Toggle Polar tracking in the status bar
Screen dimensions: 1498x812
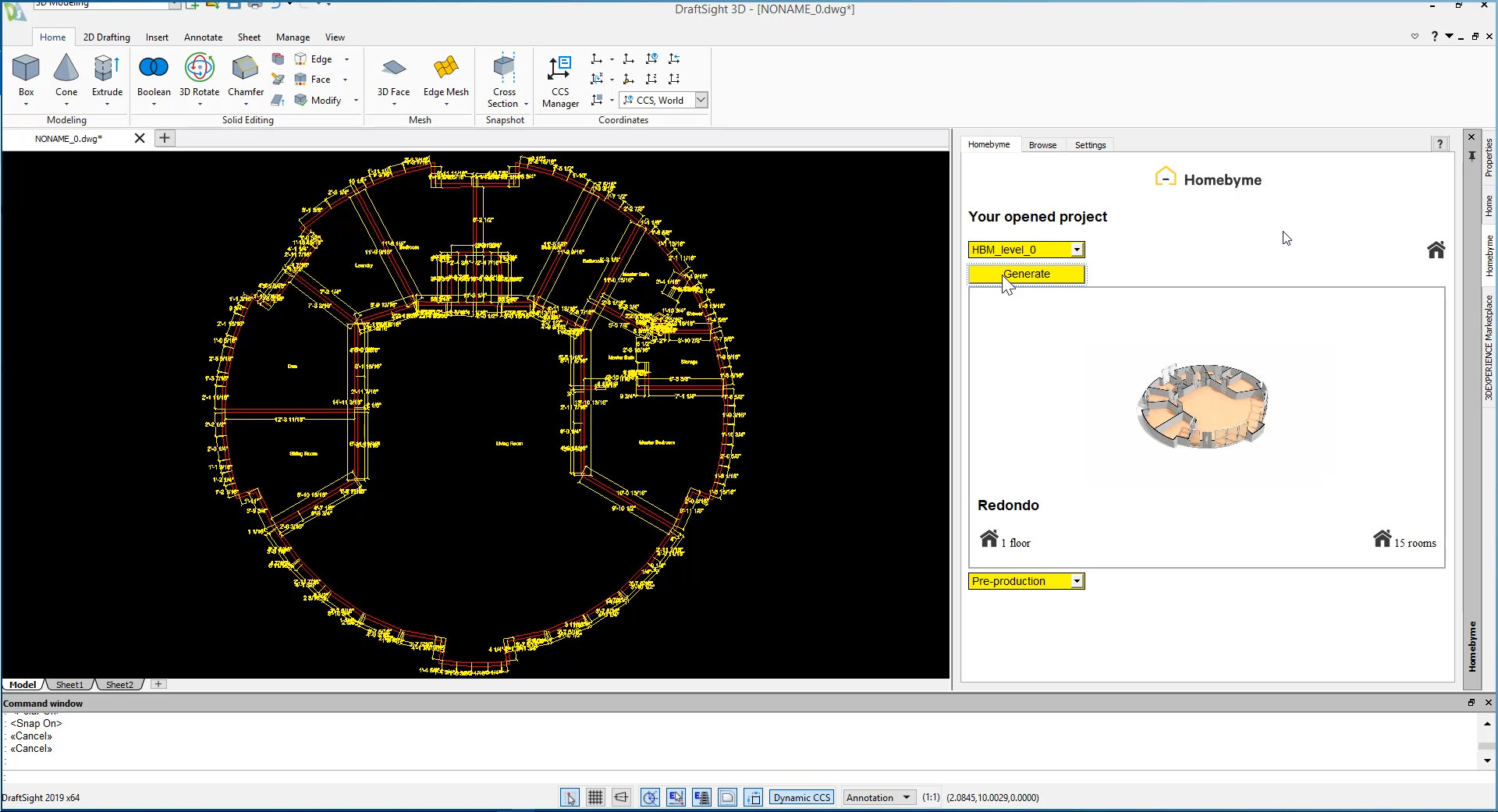click(x=650, y=797)
